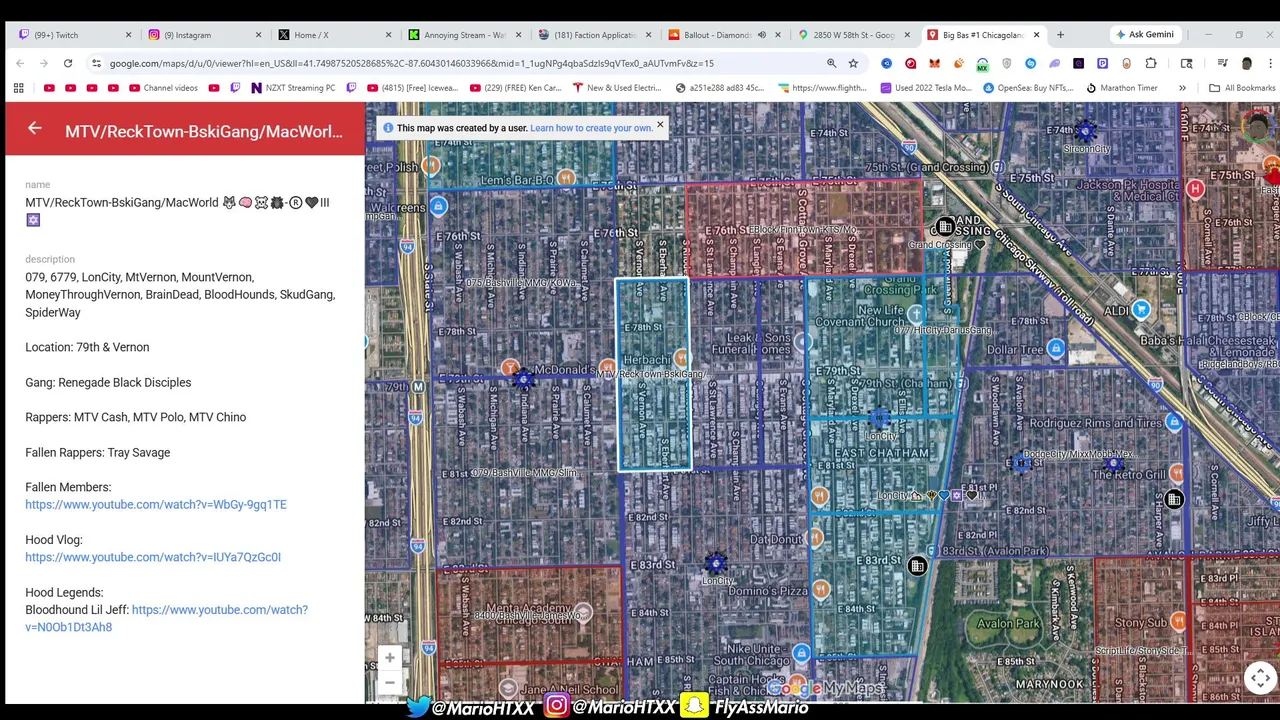The height and width of the screenshot is (720, 1280).
Task: Click the Nike Unite South Chicago pin
Action: tap(801, 653)
